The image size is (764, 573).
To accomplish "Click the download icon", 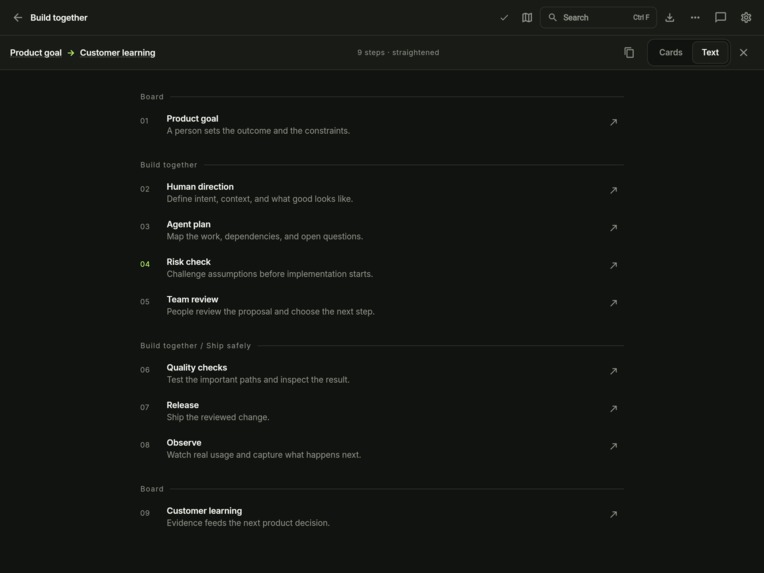I will pyautogui.click(x=670, y=18).
